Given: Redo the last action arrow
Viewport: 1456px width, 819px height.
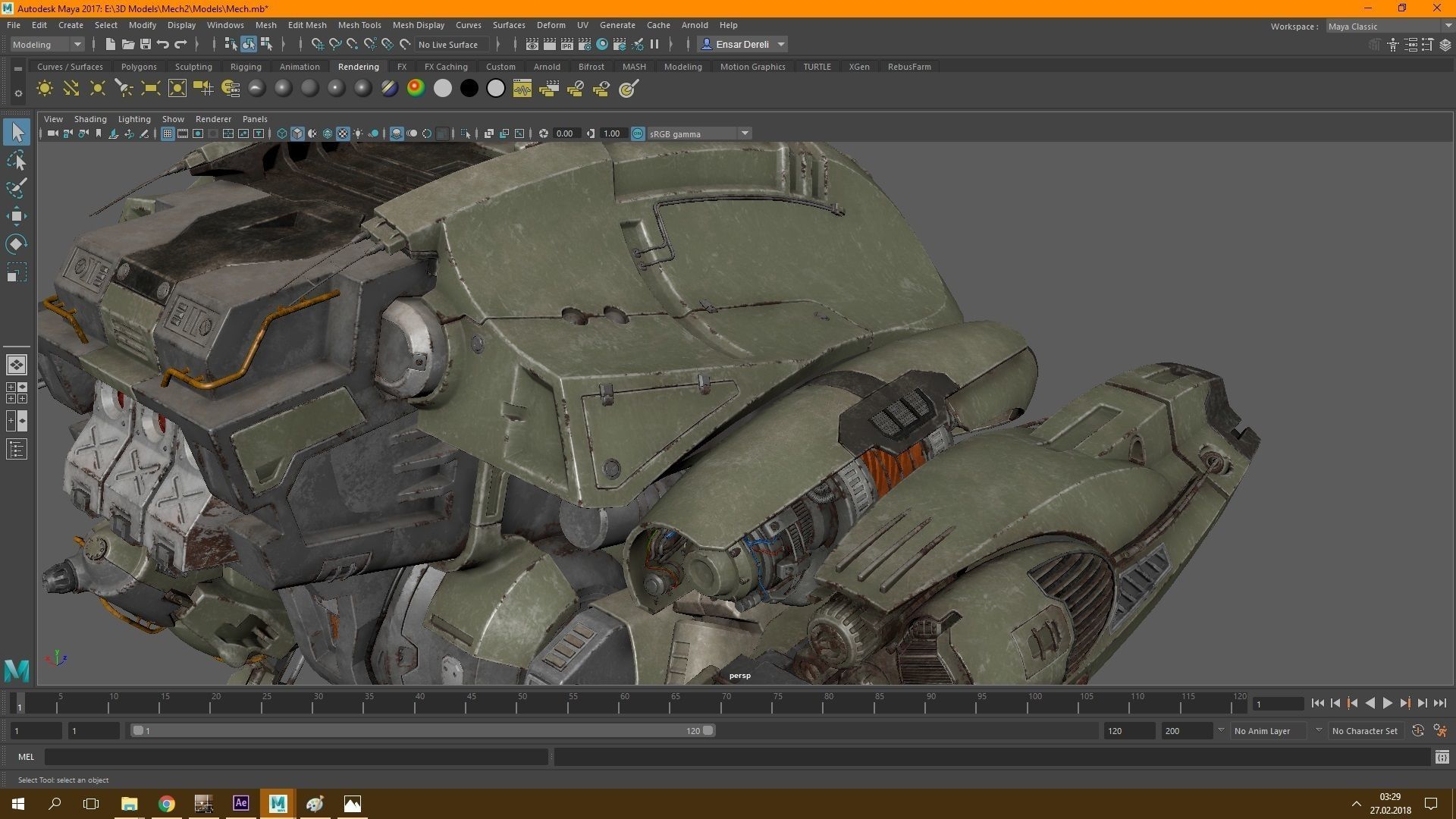Looking at the screenshot, I should [180, 45].
